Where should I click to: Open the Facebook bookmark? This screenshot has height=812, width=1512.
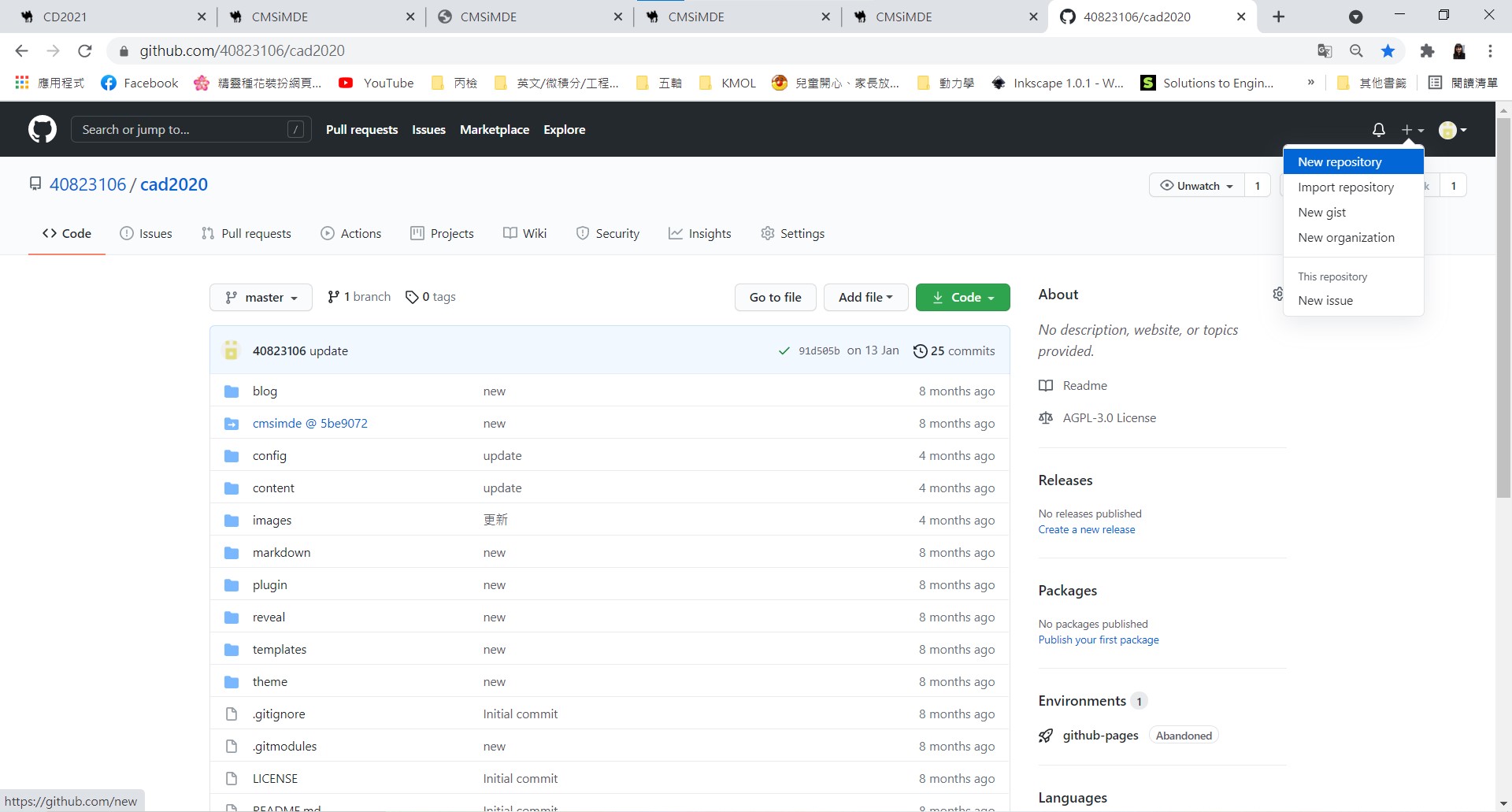pyautogui.click(x=139, y=83)
